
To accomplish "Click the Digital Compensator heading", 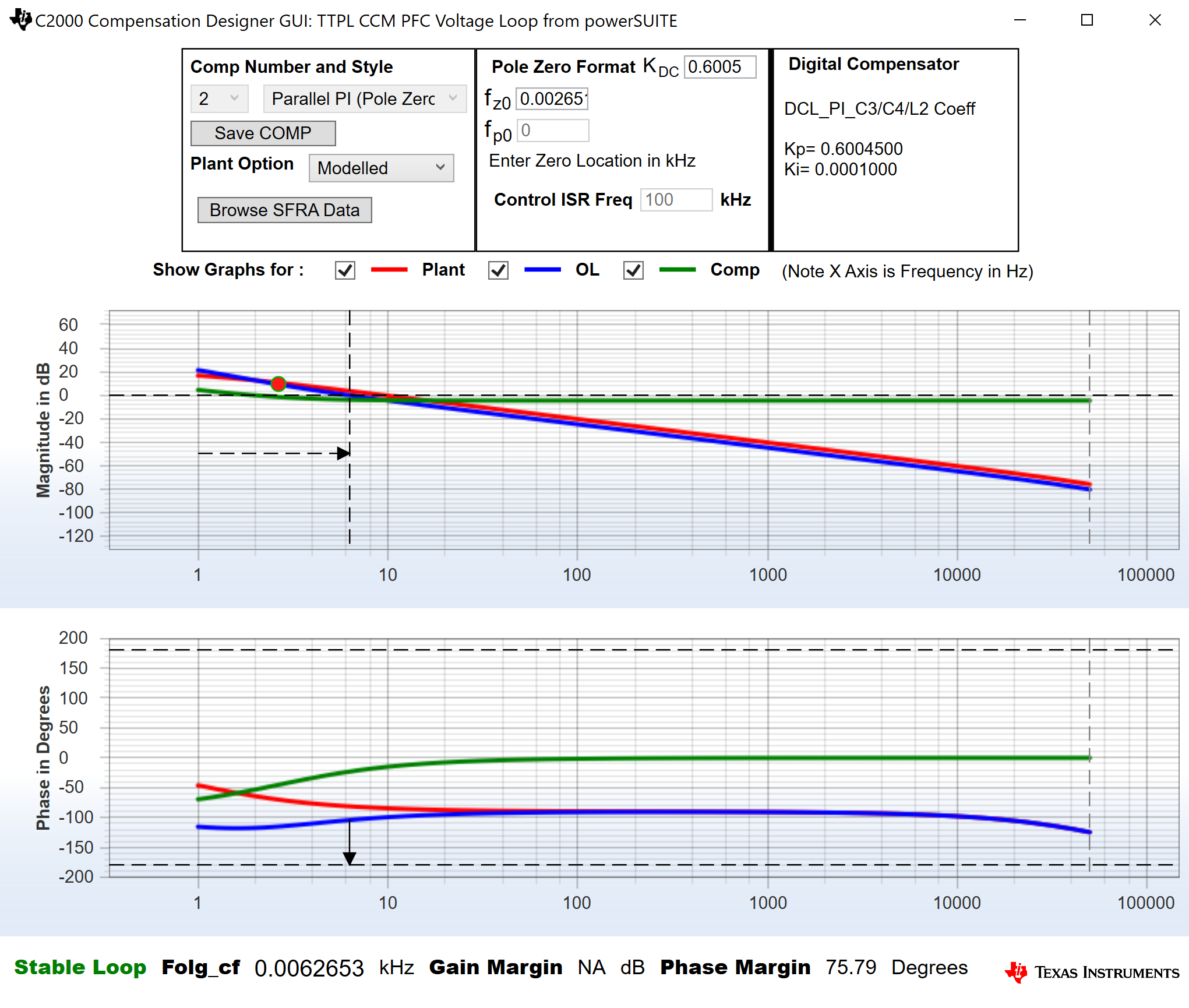I will pyautogui.click(x=873, y=64).
